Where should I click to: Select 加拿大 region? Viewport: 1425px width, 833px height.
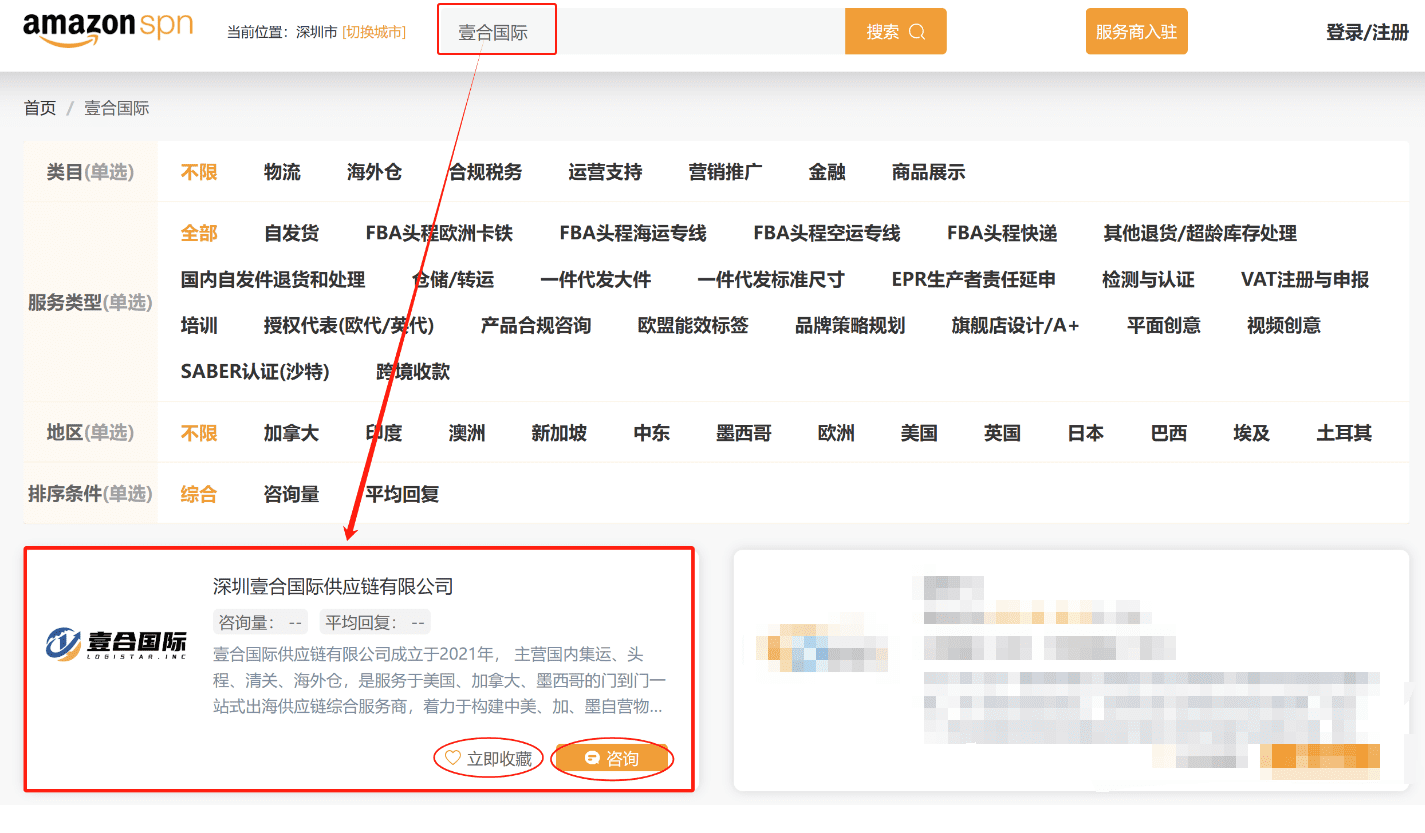pos(291,433)
